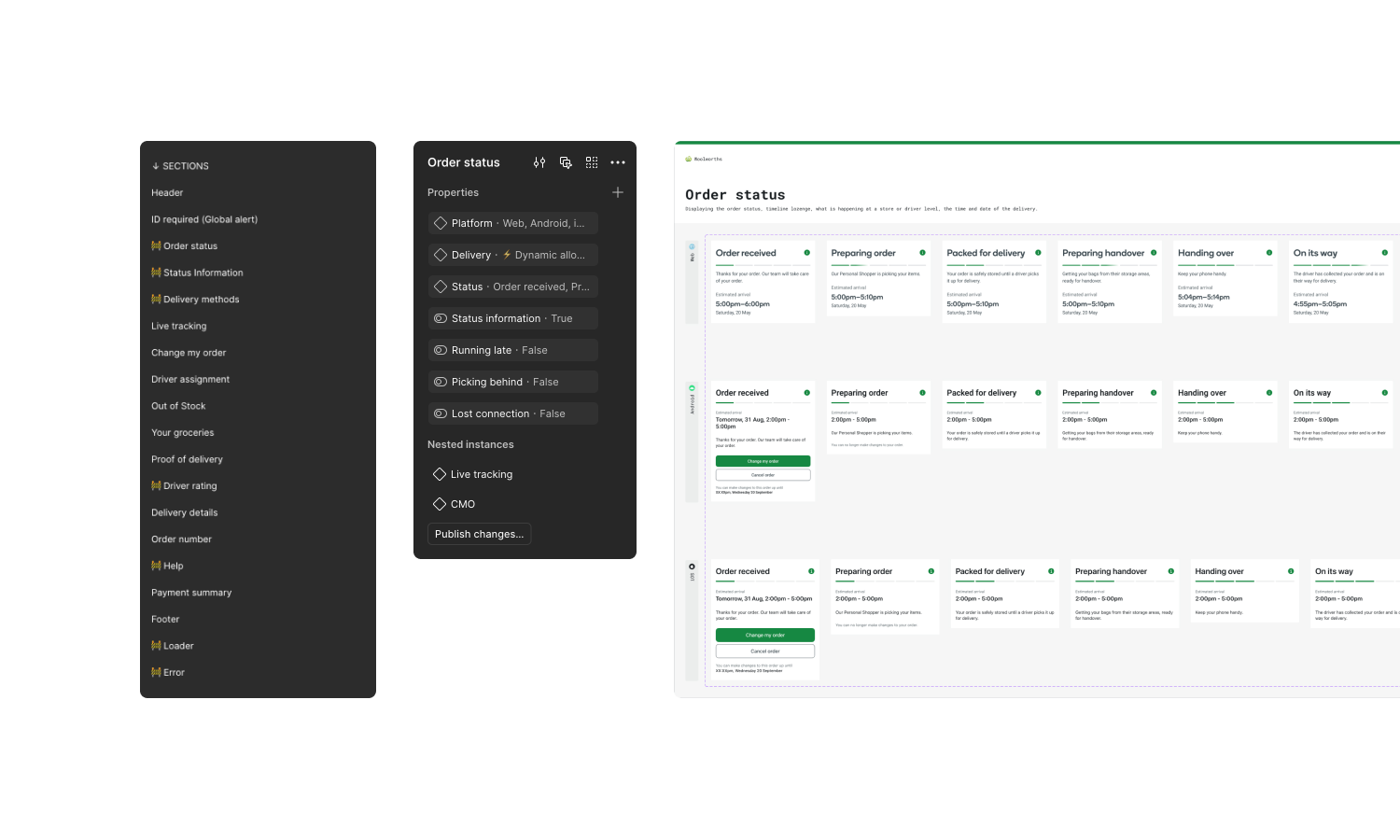Screen dimensions: 1400x840
Task: Toggle the Status information boolean property
Action: 441,318
